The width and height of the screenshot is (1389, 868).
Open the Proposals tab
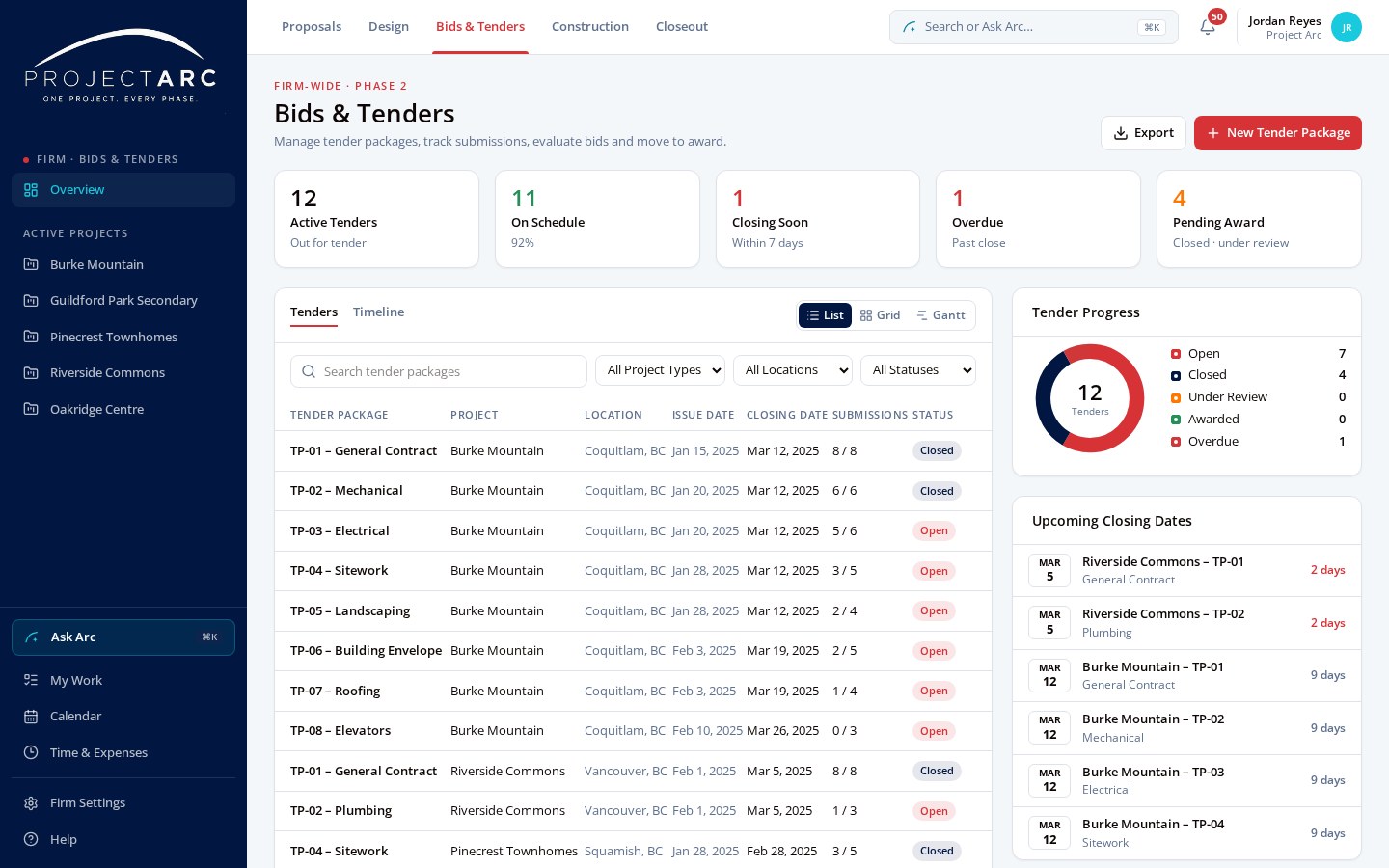pyautogui.click(x=312, y=27)
